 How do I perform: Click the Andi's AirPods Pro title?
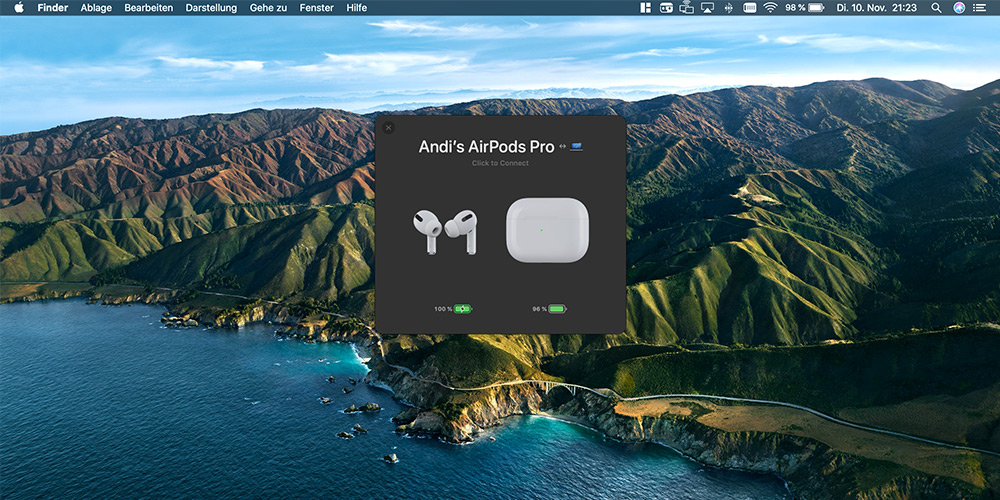(x=486, y=147)
